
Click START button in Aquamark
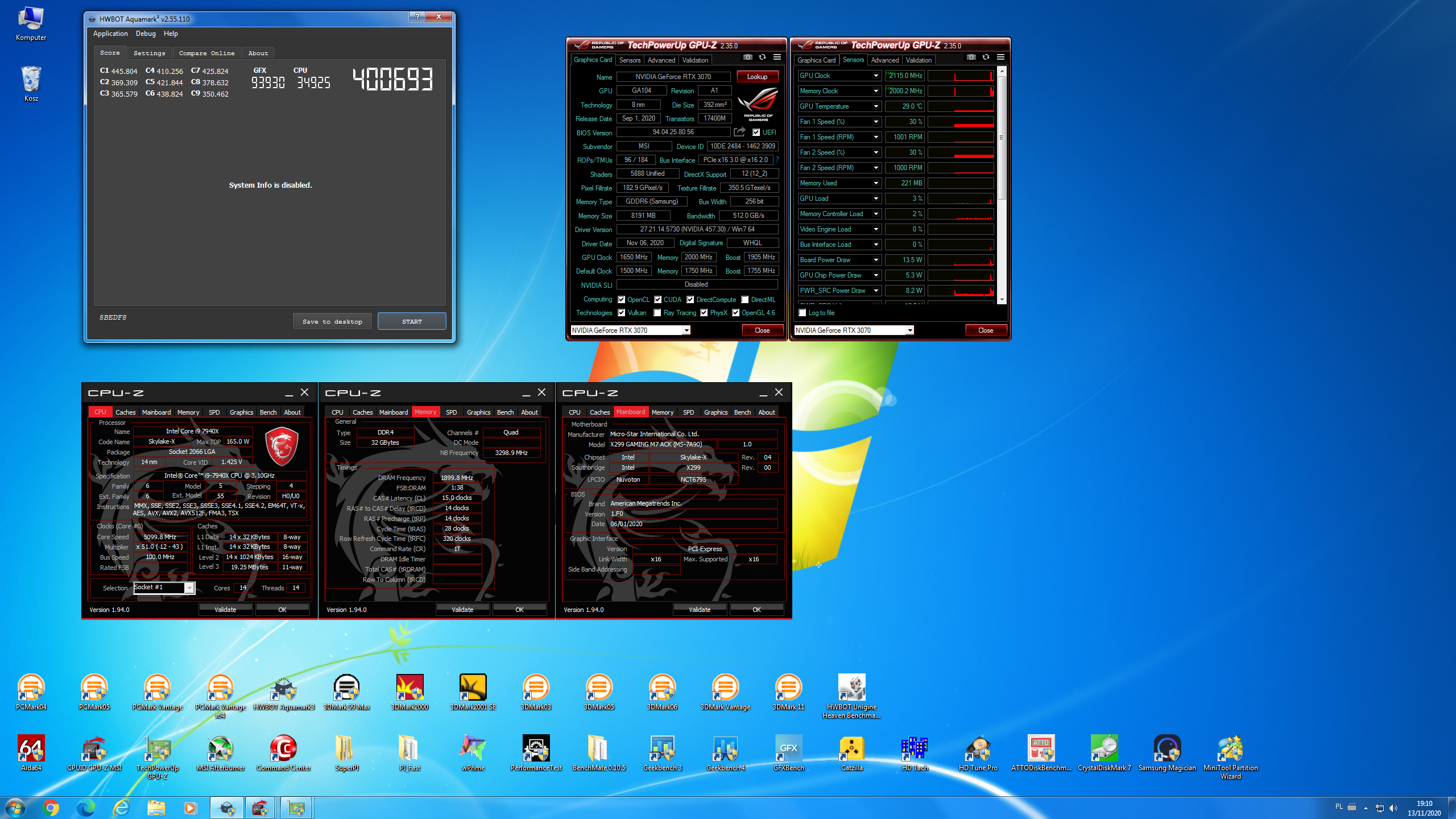(412, 321)
